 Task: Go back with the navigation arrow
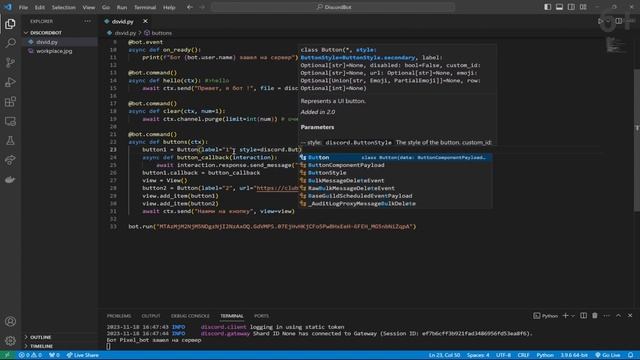coord(190,7)
